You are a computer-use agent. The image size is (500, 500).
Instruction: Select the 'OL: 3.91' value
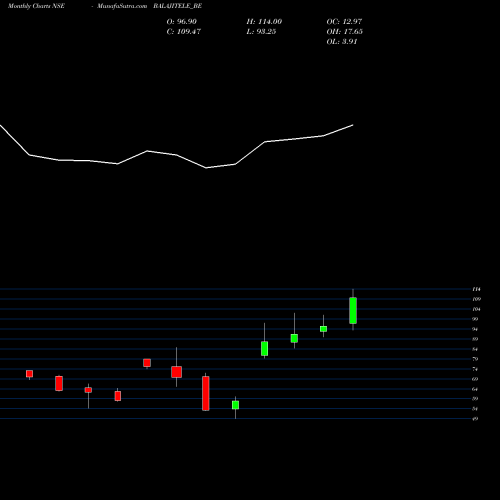(342, 42)
